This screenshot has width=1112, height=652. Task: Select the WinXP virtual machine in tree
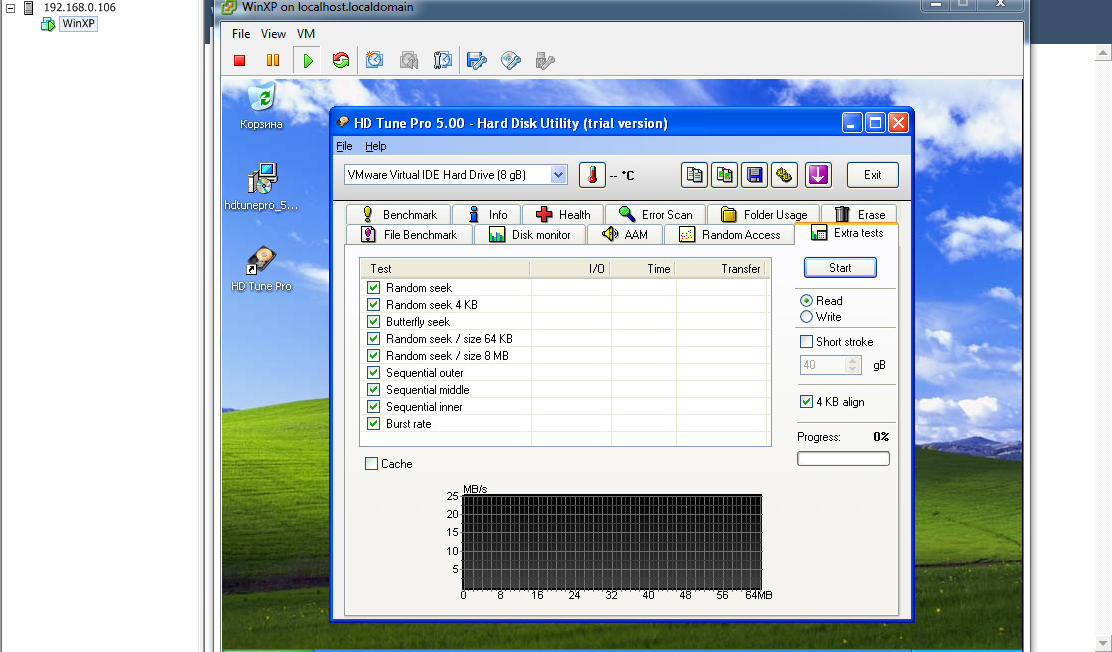78,23
